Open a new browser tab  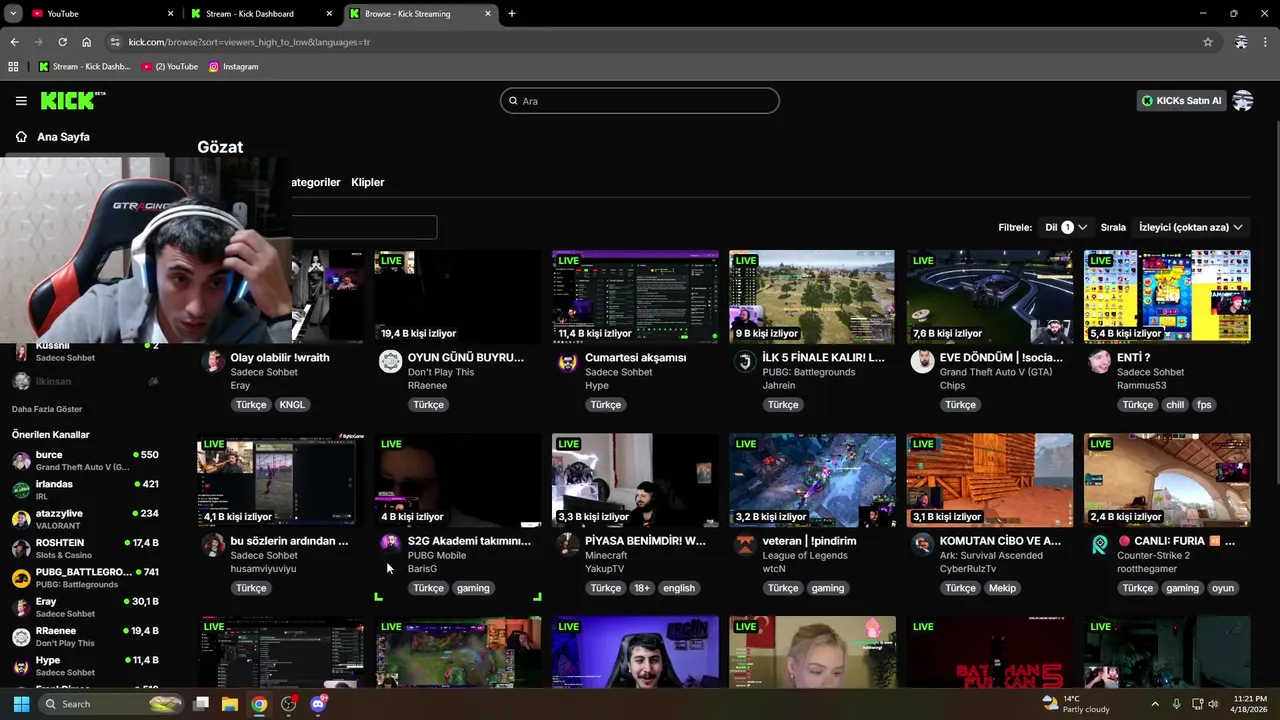point(512,13)
